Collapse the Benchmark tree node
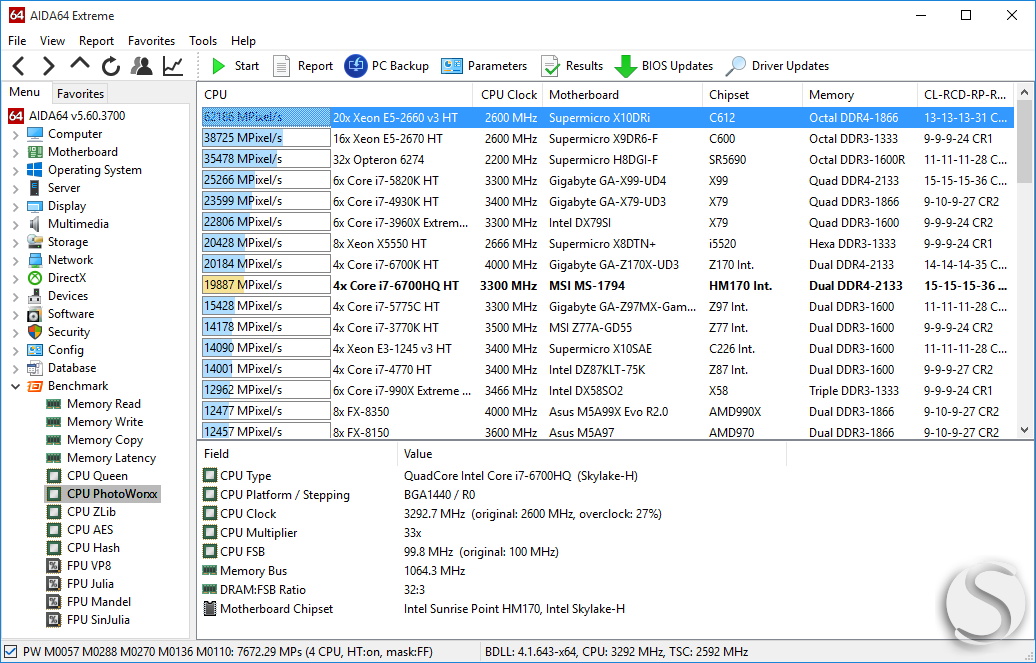The image size is (1036, 663). click(x=16, y=386)
